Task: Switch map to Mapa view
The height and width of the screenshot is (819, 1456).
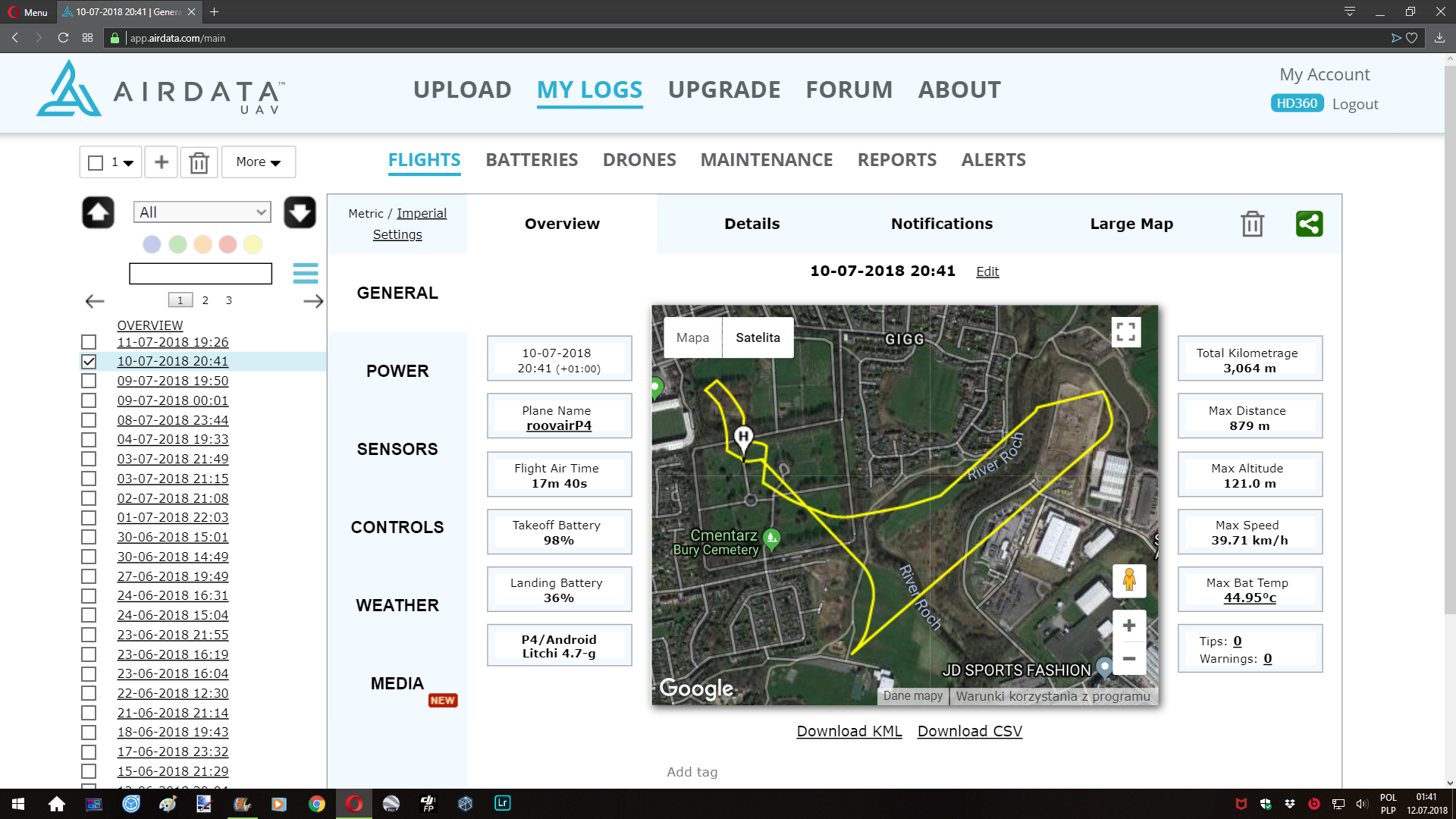Action: 692,337
